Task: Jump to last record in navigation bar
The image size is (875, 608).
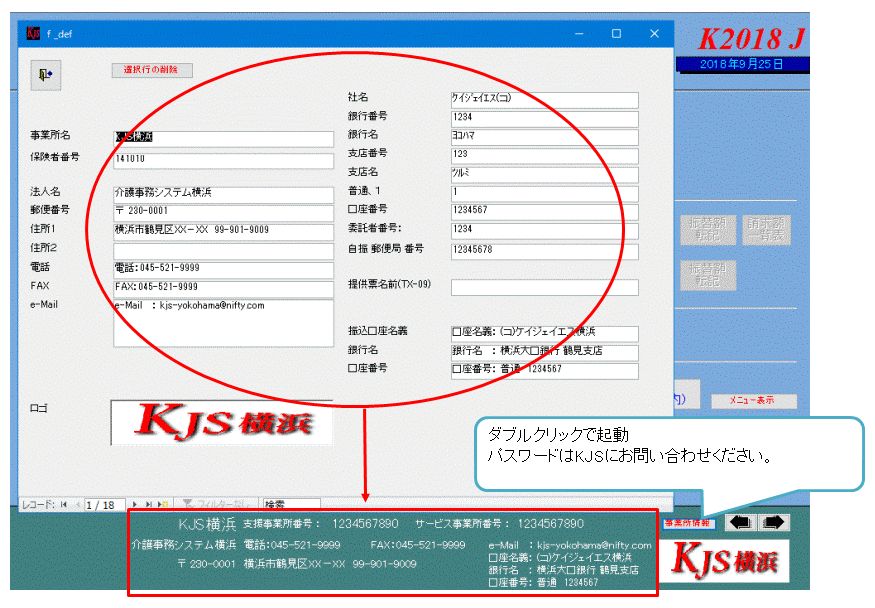Action: pos(150,505)
